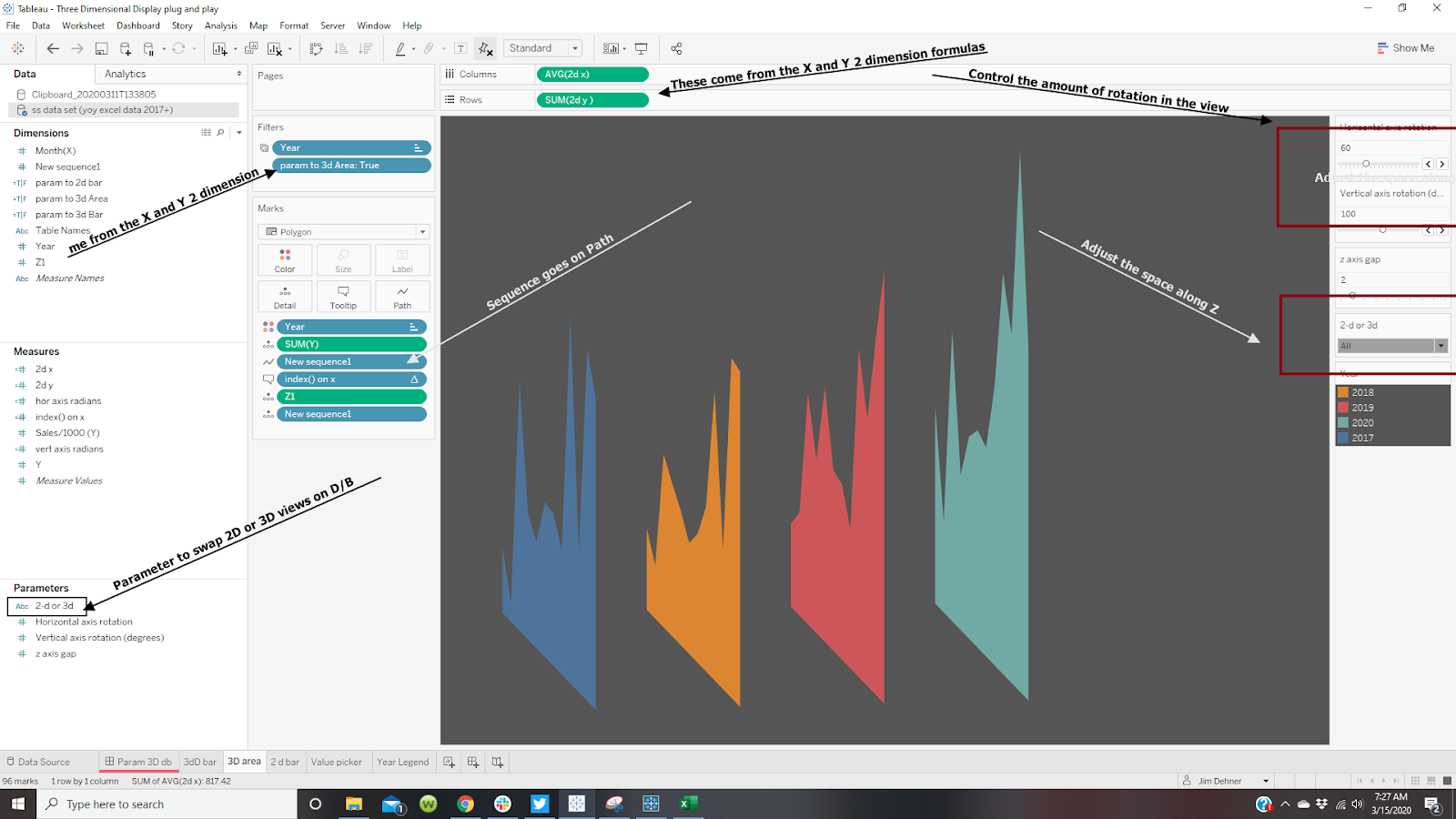Open the Standard fit dropdown
1456x819 pixels.
click(574, 48)
